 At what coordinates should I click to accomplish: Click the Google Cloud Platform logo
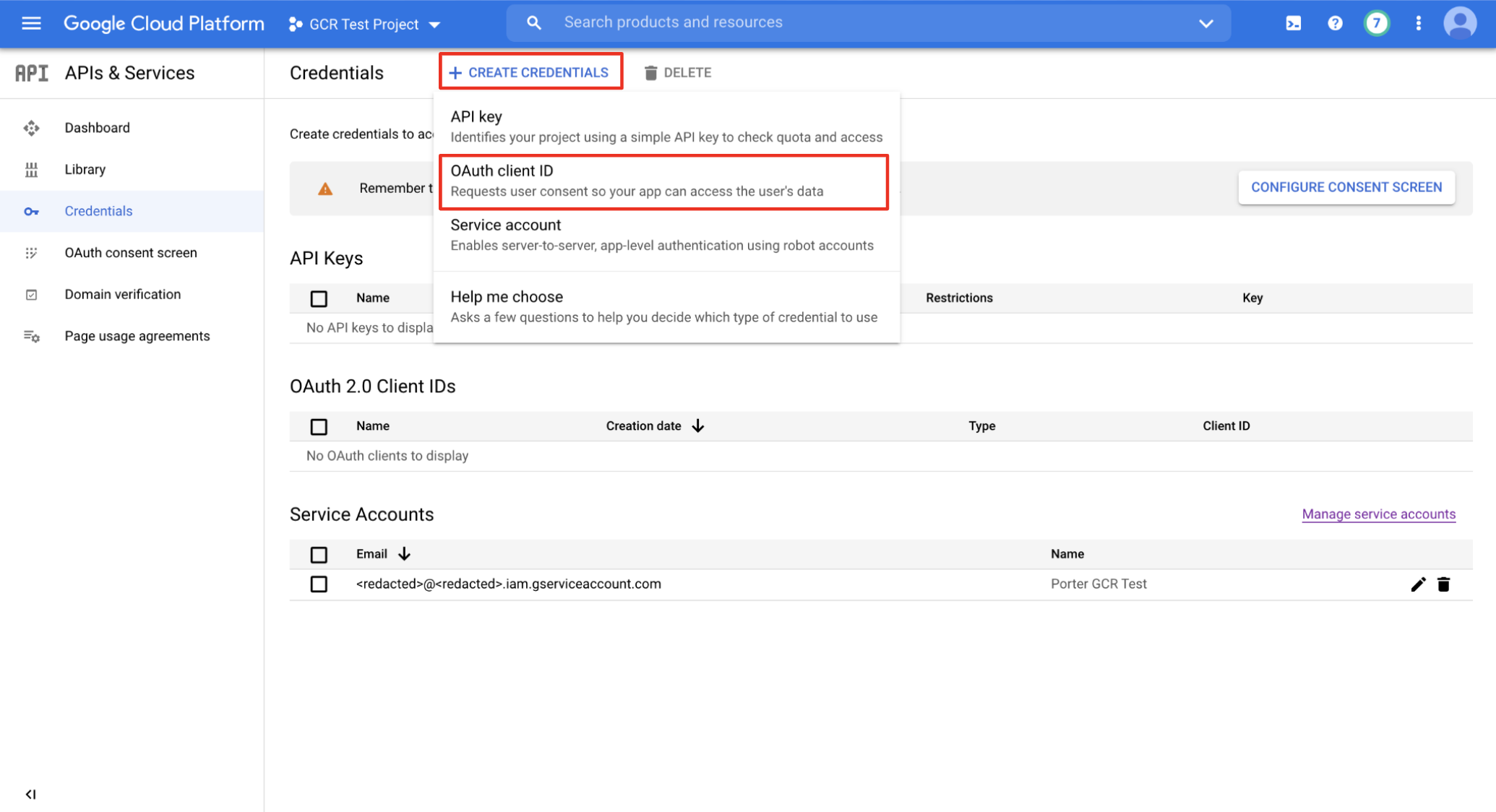[164, 23]
